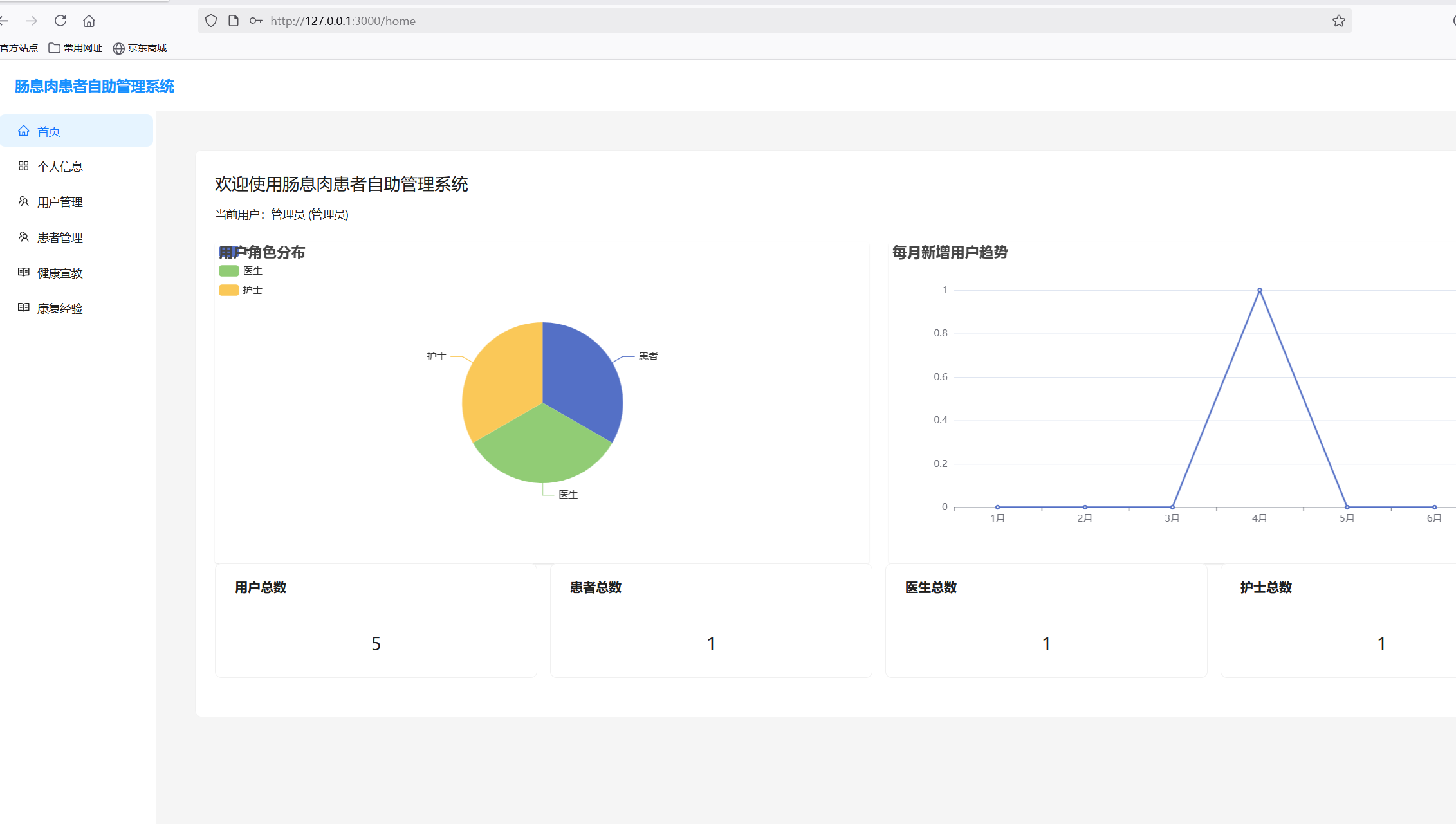Reload the page with the browser refresh icon
Image resolution: width=1456 pixels, height=824 pixels.
click(x=60, y=21)
